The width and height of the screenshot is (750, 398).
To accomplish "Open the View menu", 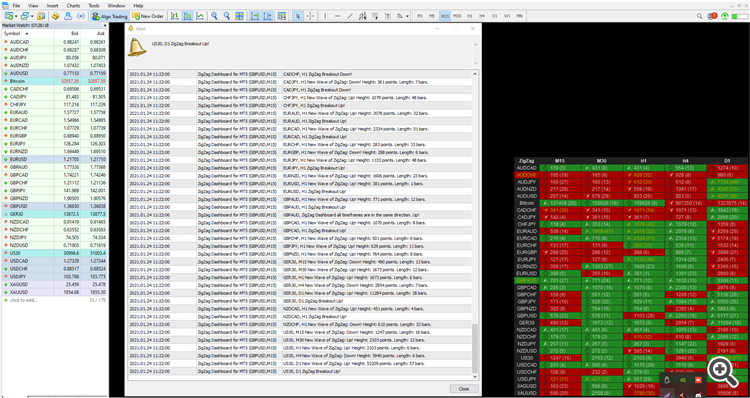I will point(33,6).
